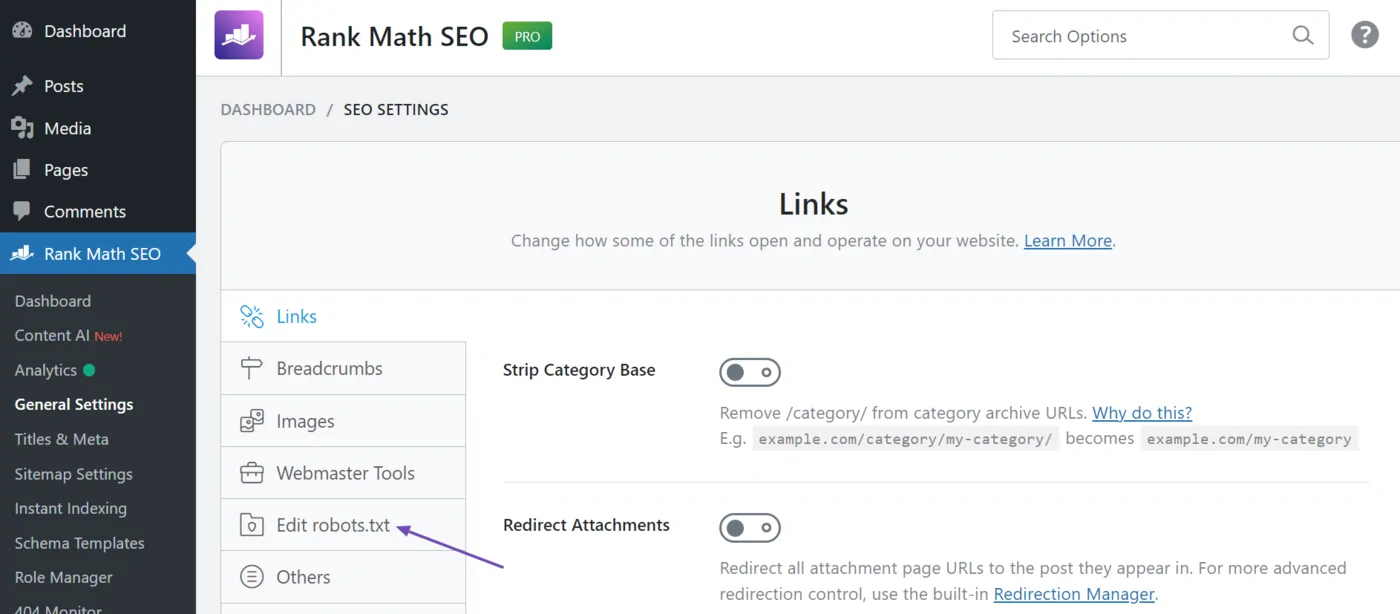Click the Posts pin icon in sidebar
1400x614 pixels.
[22, 85]
